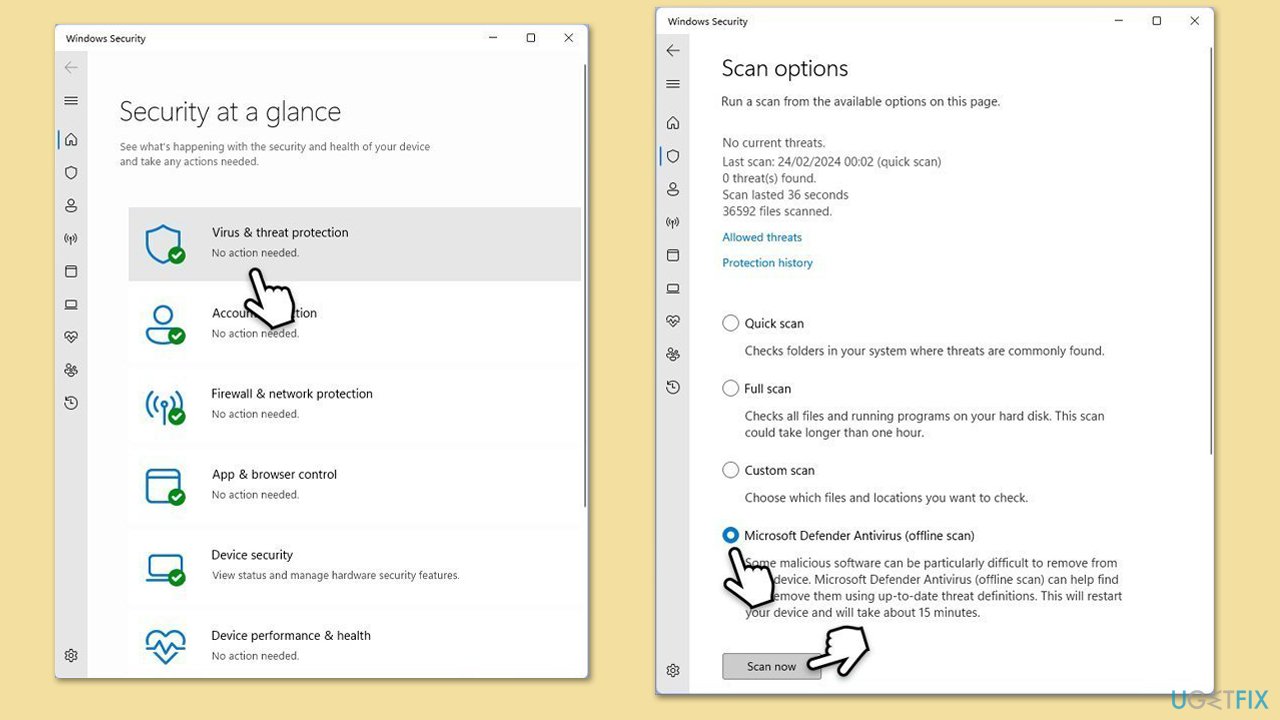This screenshot has height=720, width=1280.
Task: Click the Virus & threat protection shield tile icon
Action: point(164,244)
